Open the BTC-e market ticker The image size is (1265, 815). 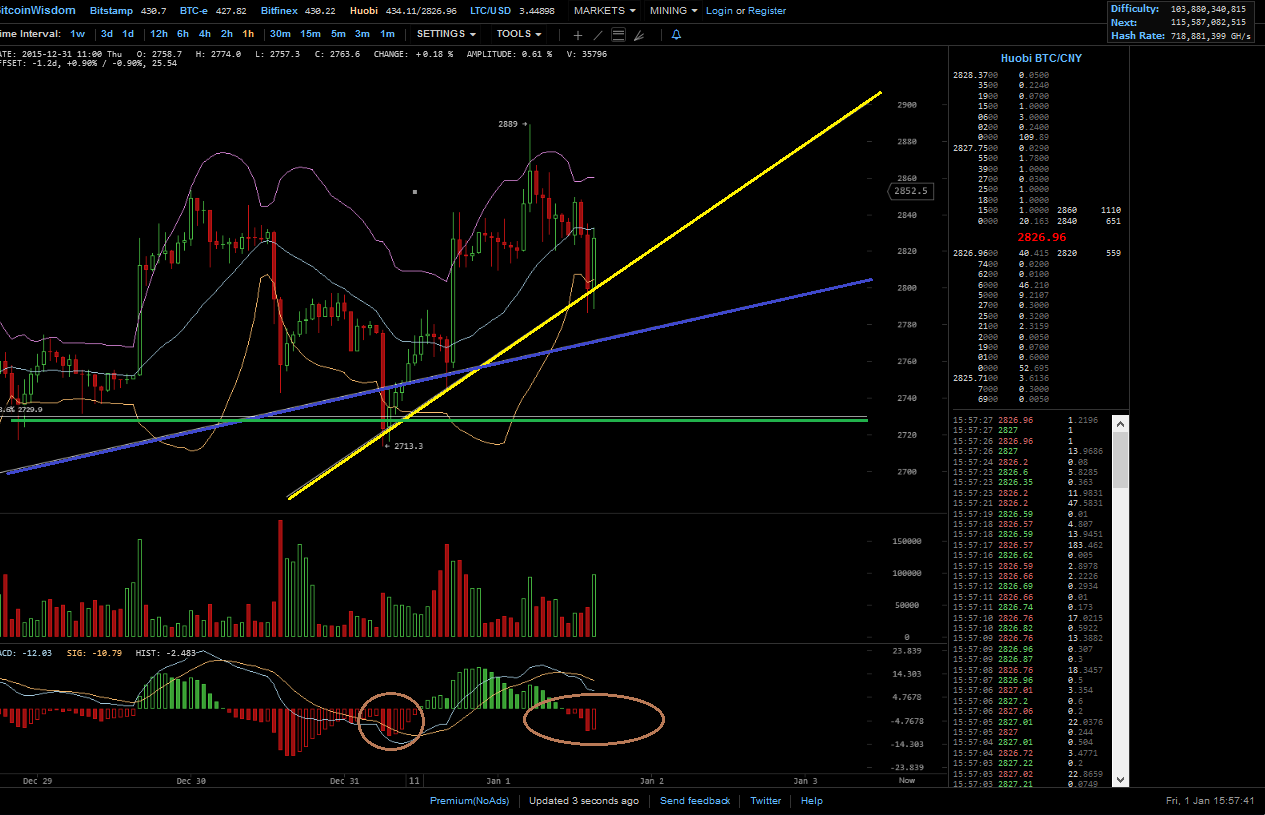(213, 11)
